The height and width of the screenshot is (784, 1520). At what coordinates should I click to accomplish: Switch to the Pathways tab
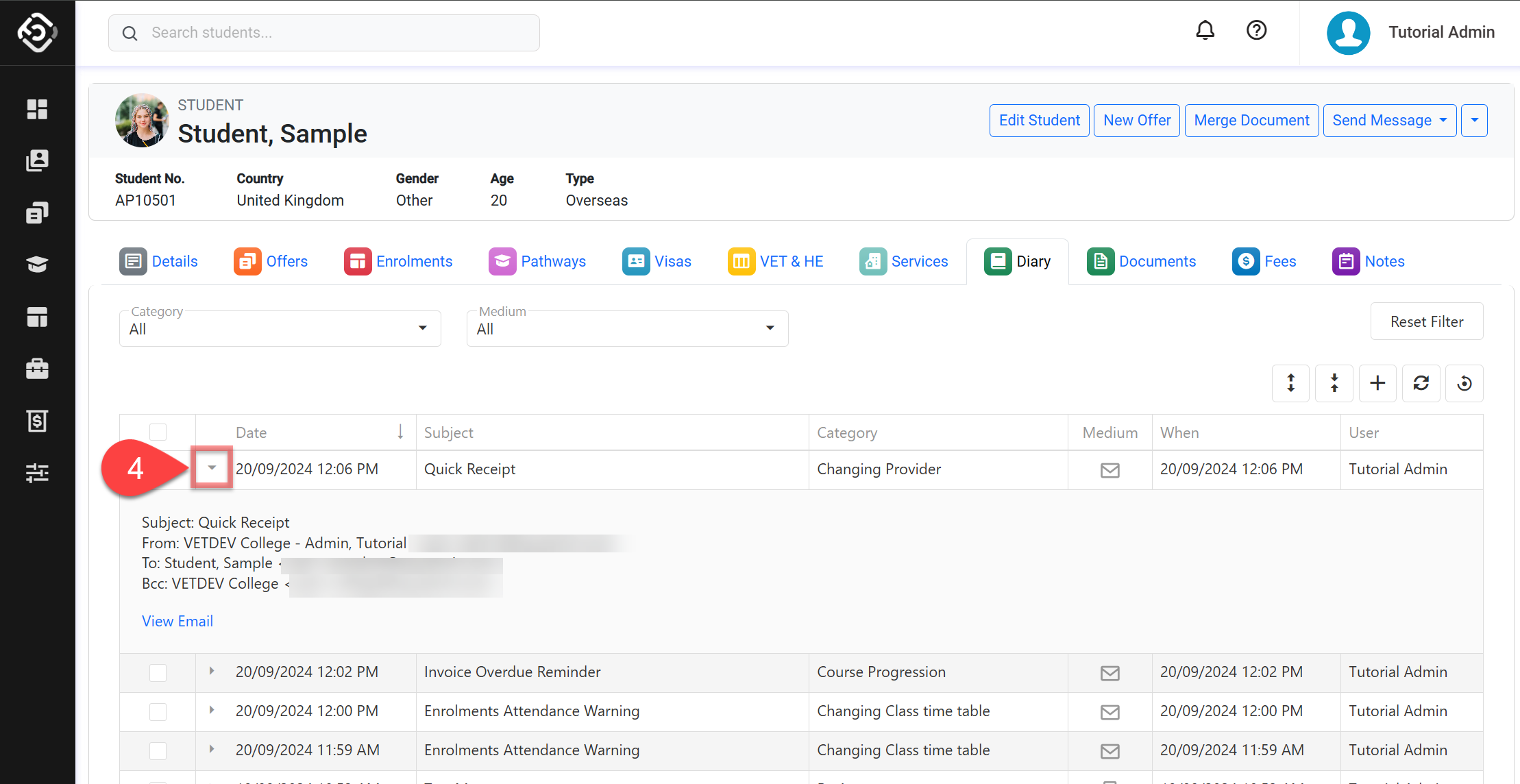point(537,261)
